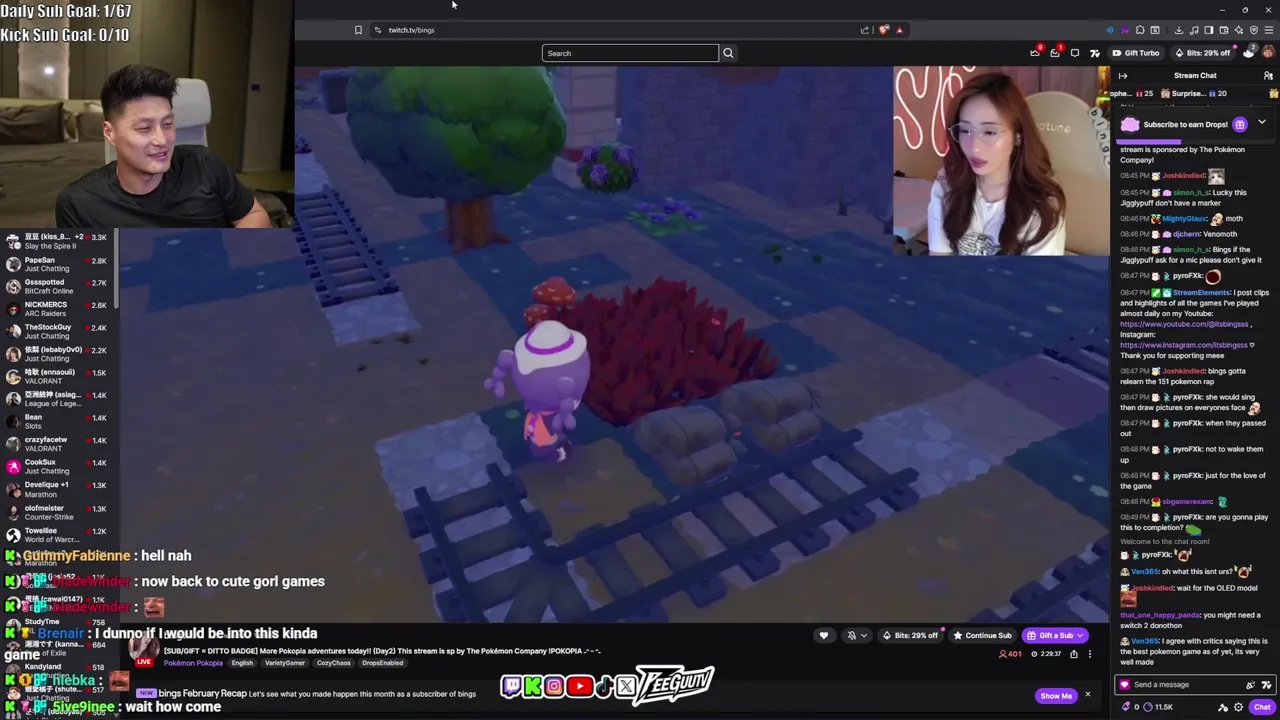This screenshot has height=720, width=1280.
Task: Collapse the Stream Chat panel
Action: [x=1123, y=76]
